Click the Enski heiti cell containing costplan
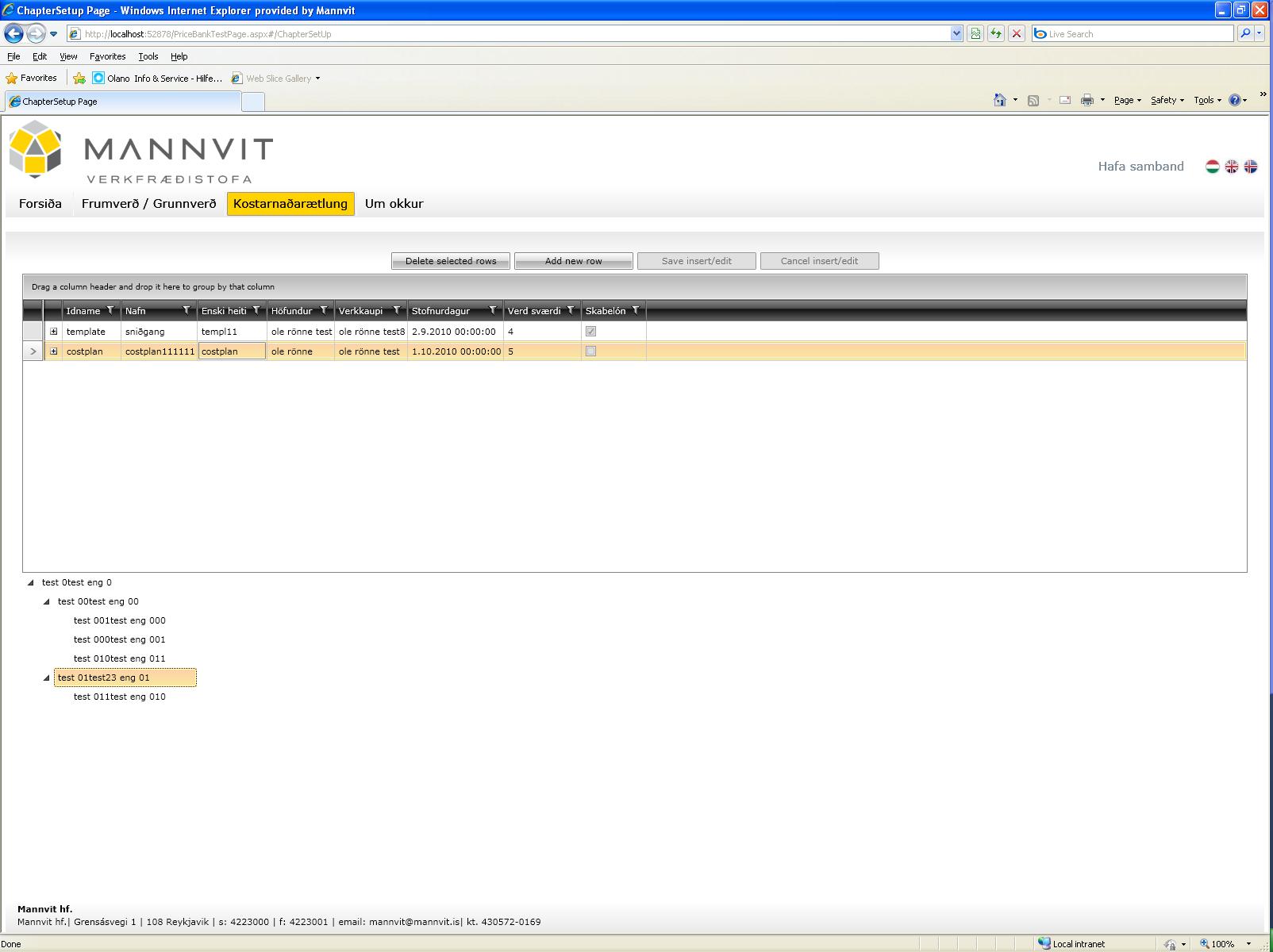 232,351
